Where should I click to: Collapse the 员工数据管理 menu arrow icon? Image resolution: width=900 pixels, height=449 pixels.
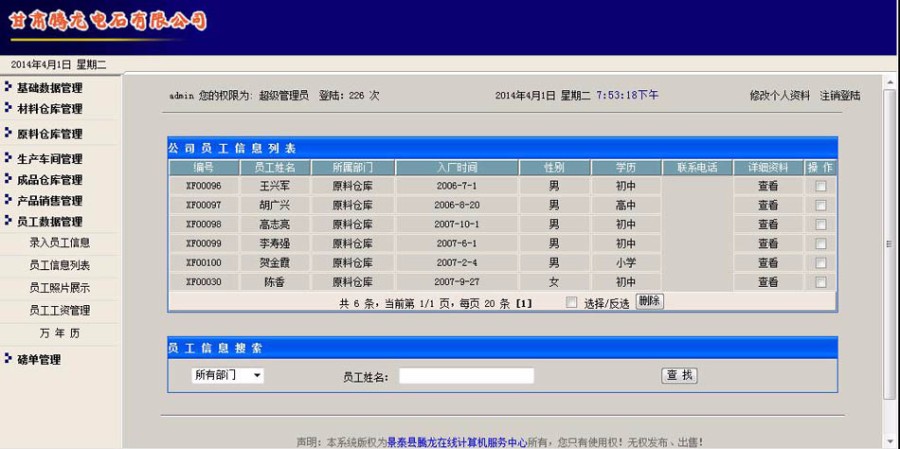8,220
